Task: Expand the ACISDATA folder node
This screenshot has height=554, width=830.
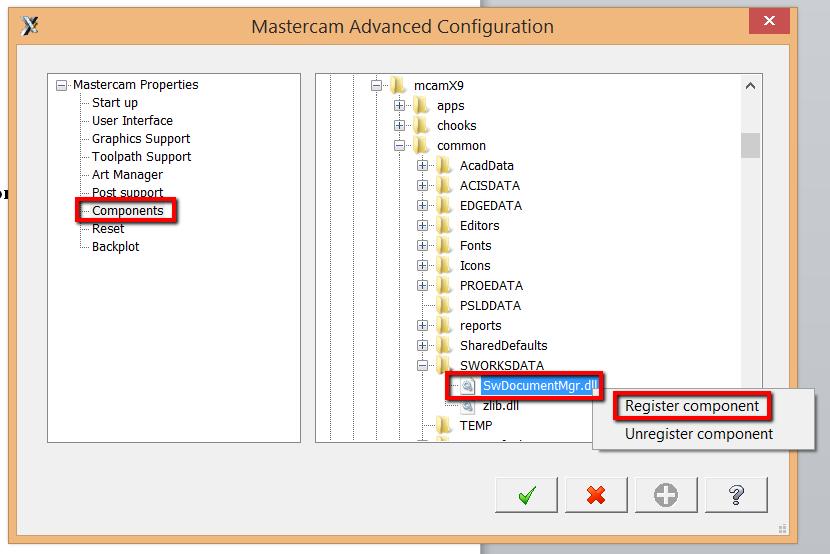Action: tap(422, 186)
